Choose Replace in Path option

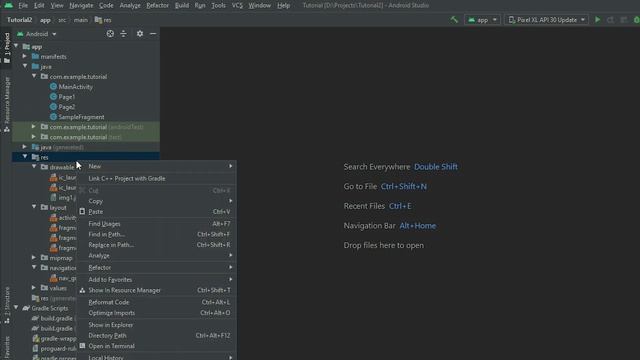tap(157, 245)
